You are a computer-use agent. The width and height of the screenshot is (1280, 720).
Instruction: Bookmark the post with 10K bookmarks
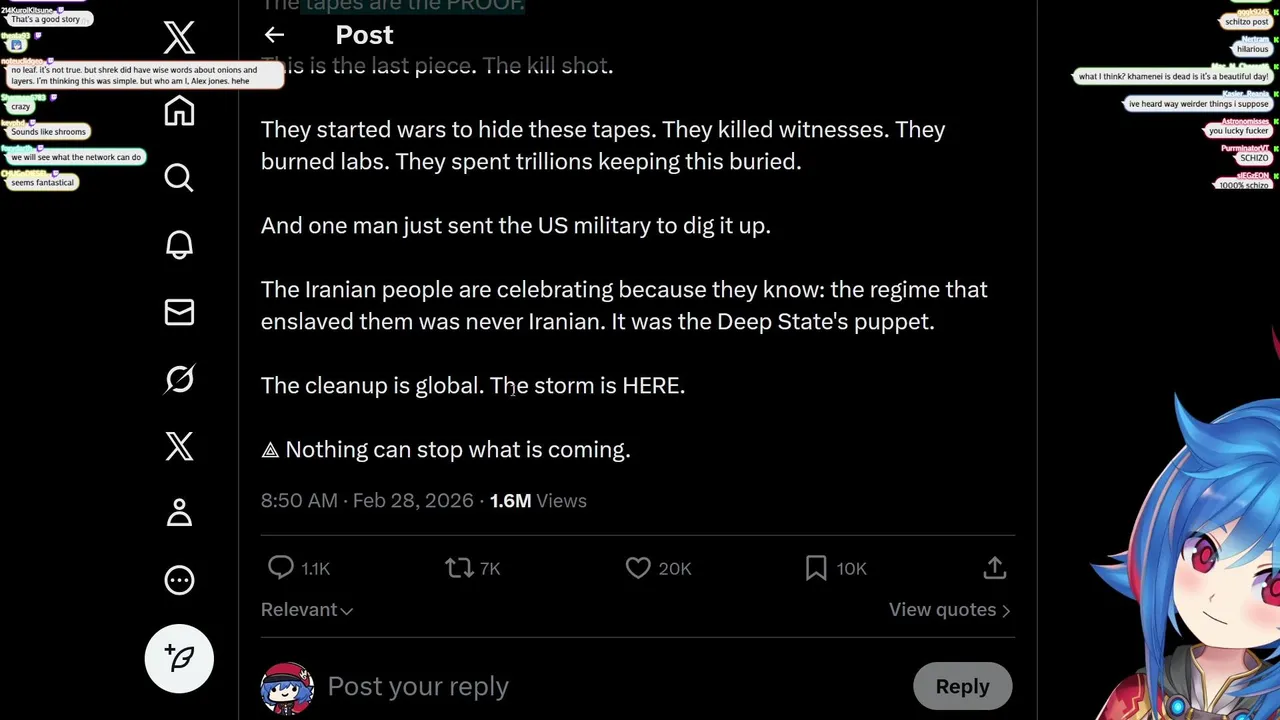pos(816,568)
